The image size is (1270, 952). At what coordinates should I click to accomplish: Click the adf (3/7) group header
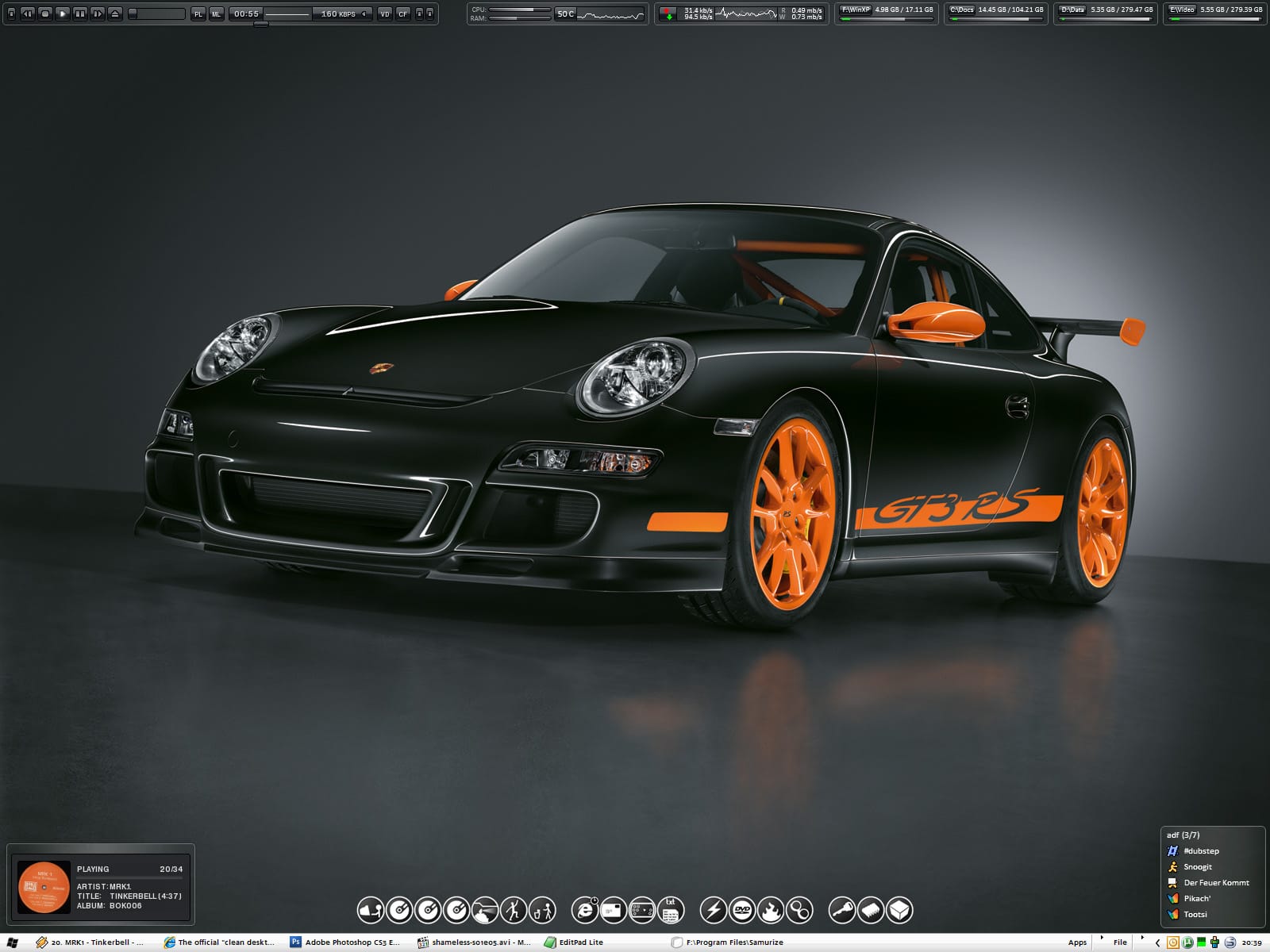1183,835
